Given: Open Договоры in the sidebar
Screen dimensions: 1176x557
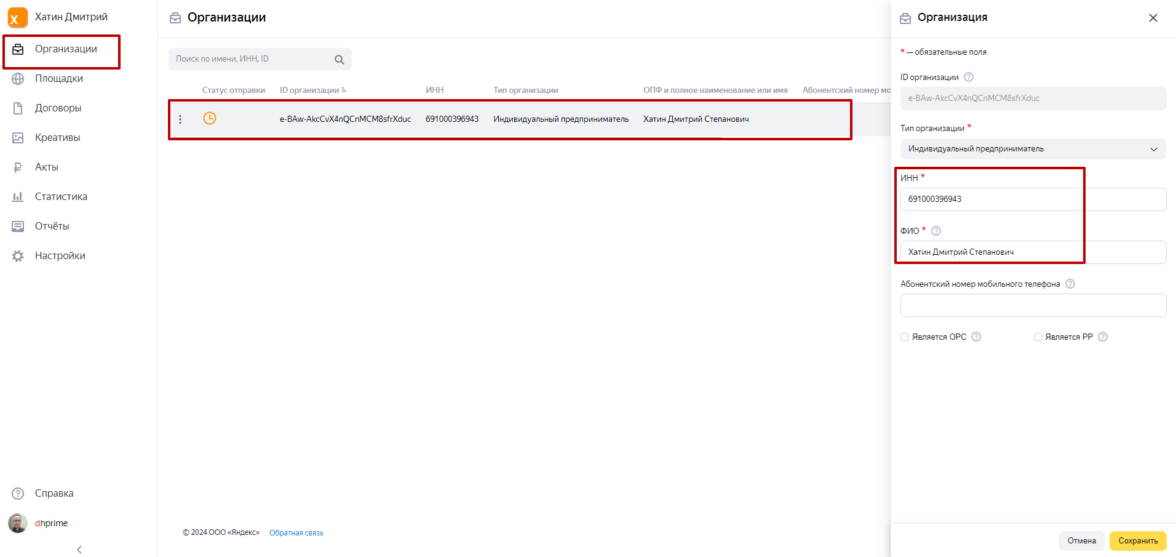Looking at the screenshot, I should click(58, 108).
